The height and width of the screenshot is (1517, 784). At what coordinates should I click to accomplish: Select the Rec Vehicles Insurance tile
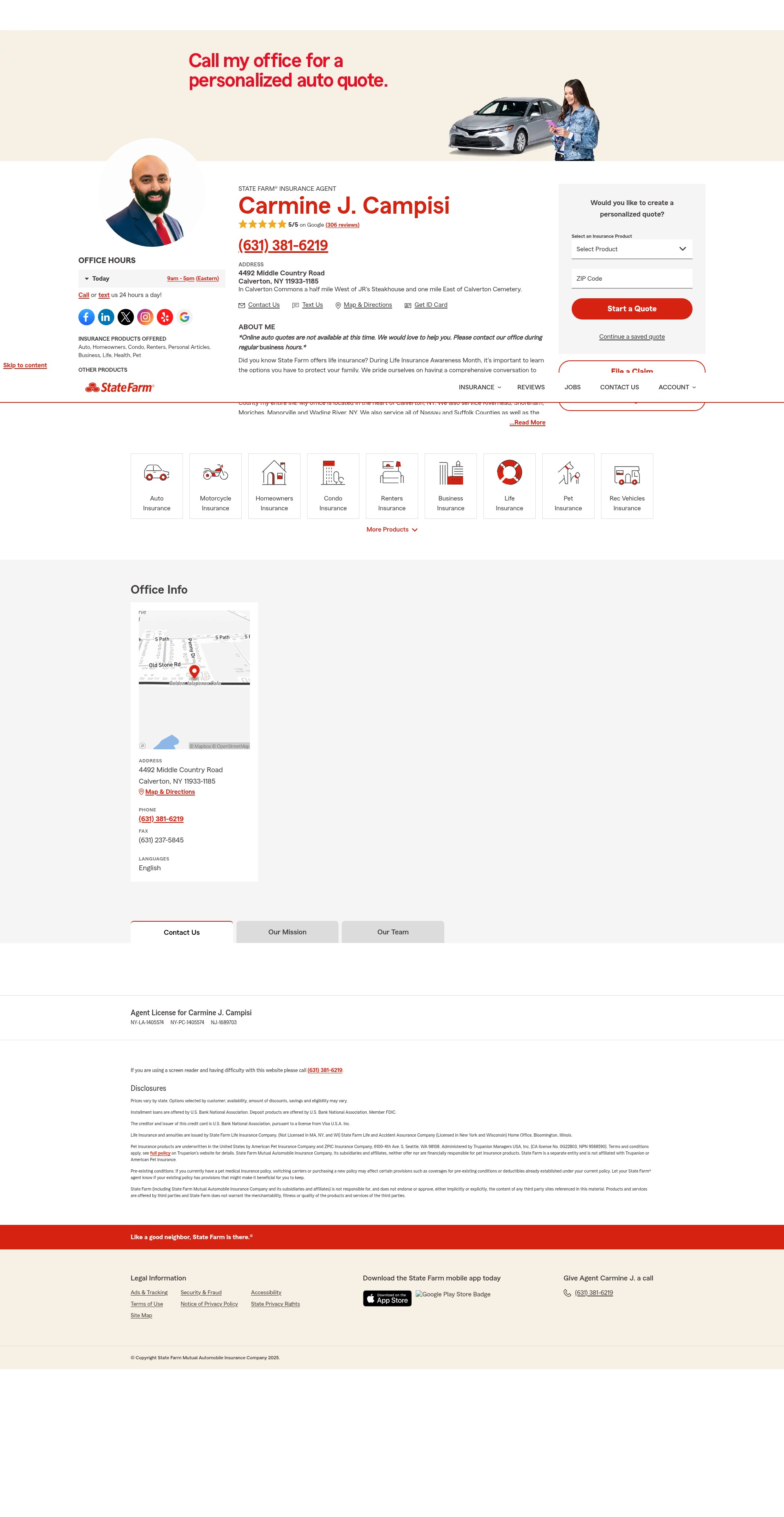(628, 486)
